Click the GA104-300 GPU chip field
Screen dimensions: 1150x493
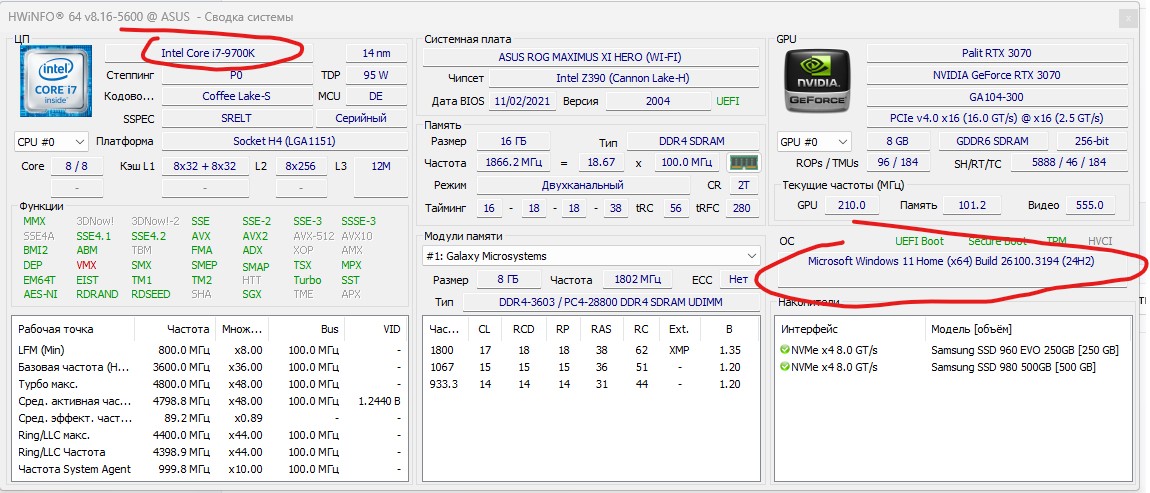996,97
